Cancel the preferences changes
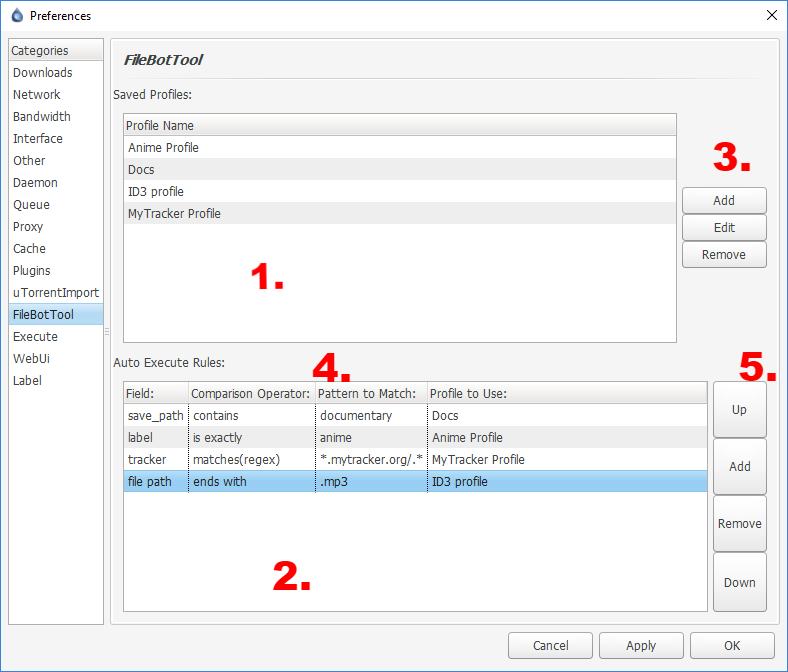Screen dimensions: 788x672 coord(550,645)
